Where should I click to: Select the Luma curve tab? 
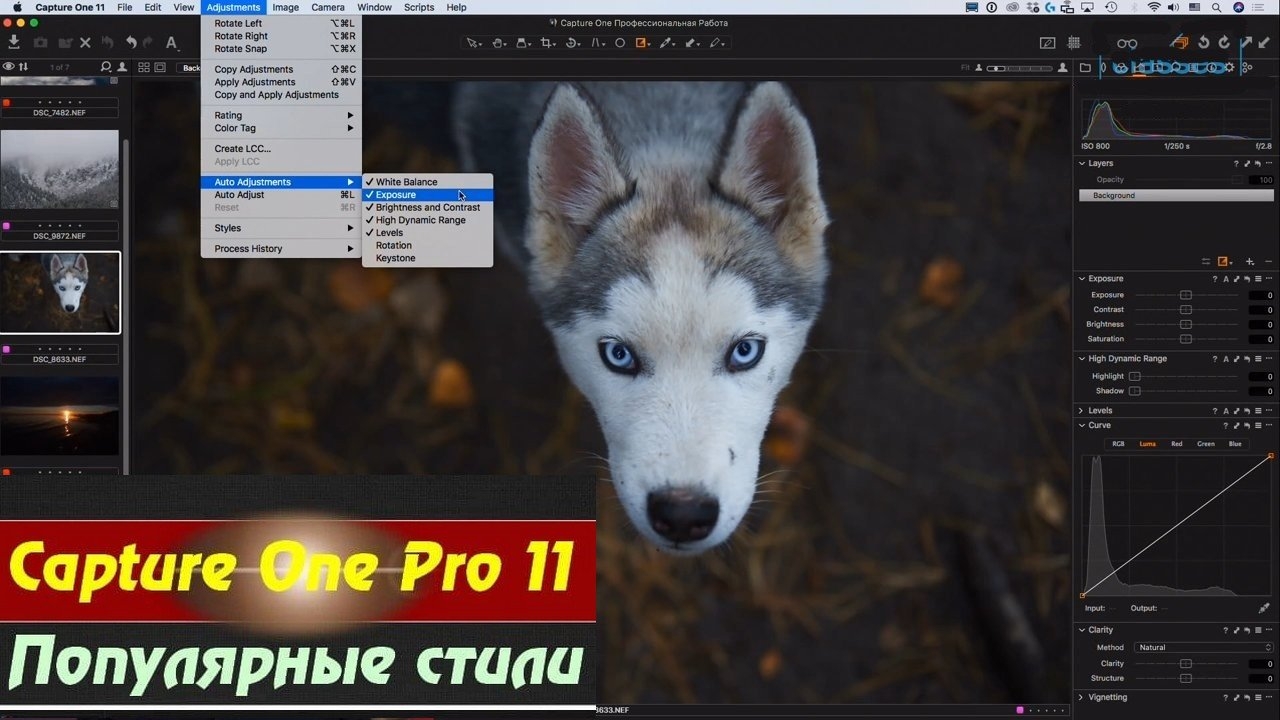pos(1148,444)
